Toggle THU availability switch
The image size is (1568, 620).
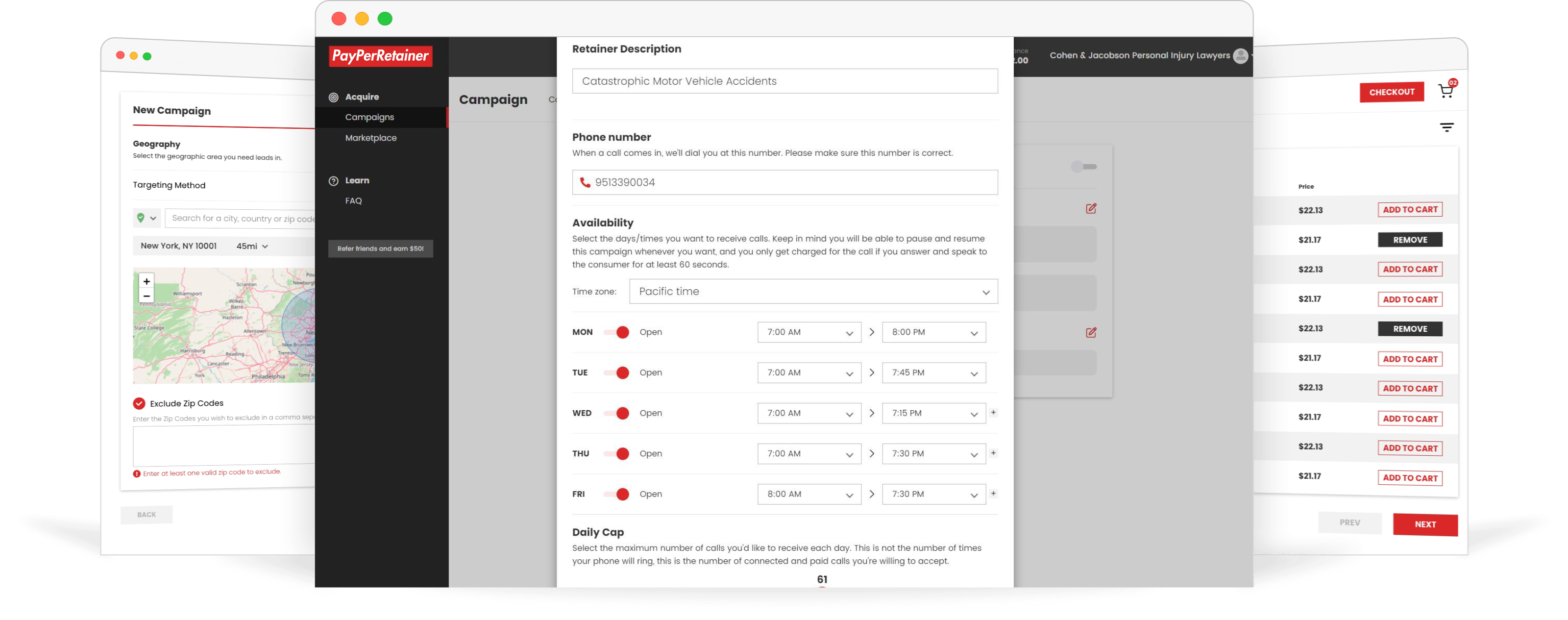(x=616, y=454)
